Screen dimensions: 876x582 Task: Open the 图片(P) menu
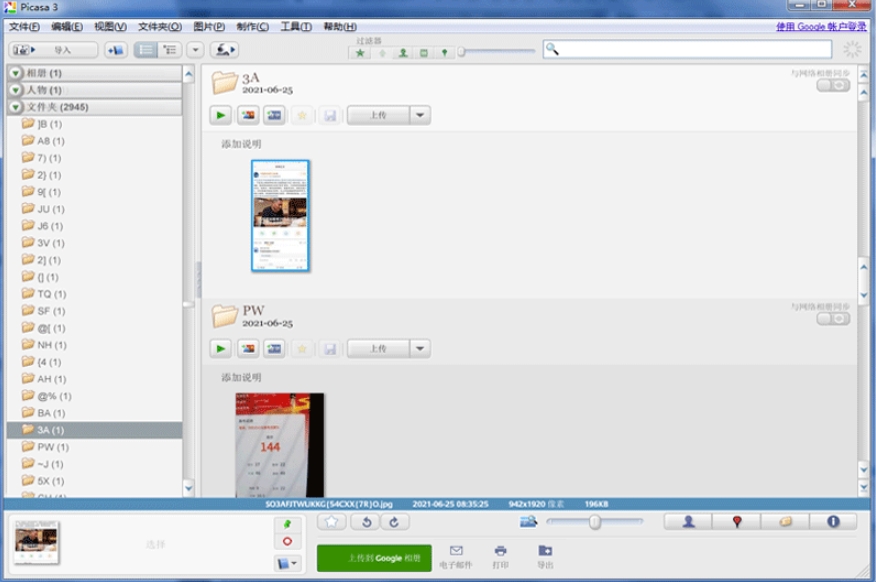pyautogui.click(x=208, y=27)
